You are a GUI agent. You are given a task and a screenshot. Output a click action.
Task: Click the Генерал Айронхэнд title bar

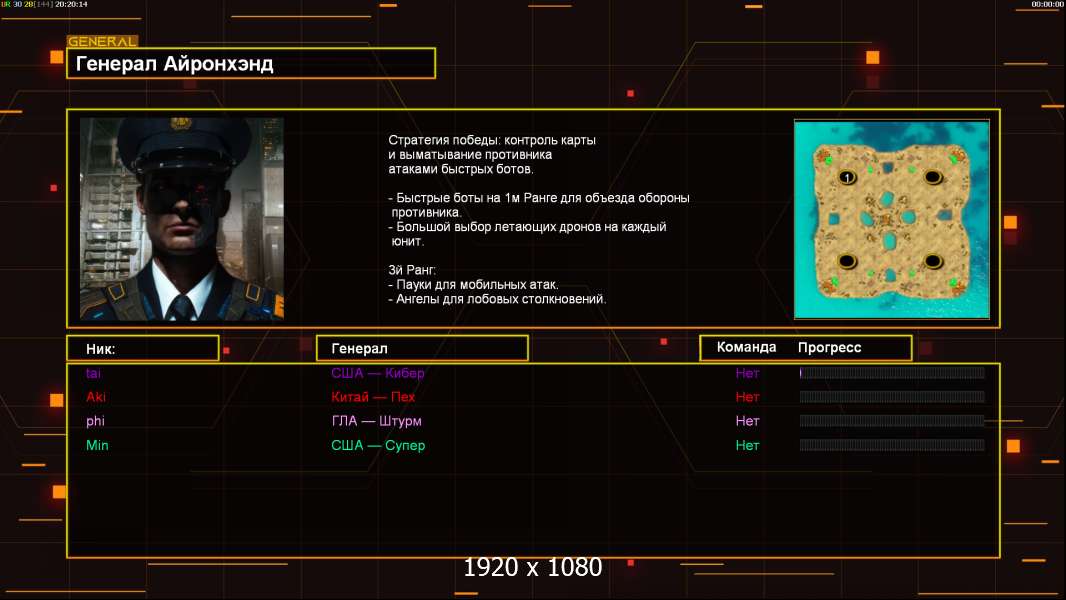(x=251, y=63)
